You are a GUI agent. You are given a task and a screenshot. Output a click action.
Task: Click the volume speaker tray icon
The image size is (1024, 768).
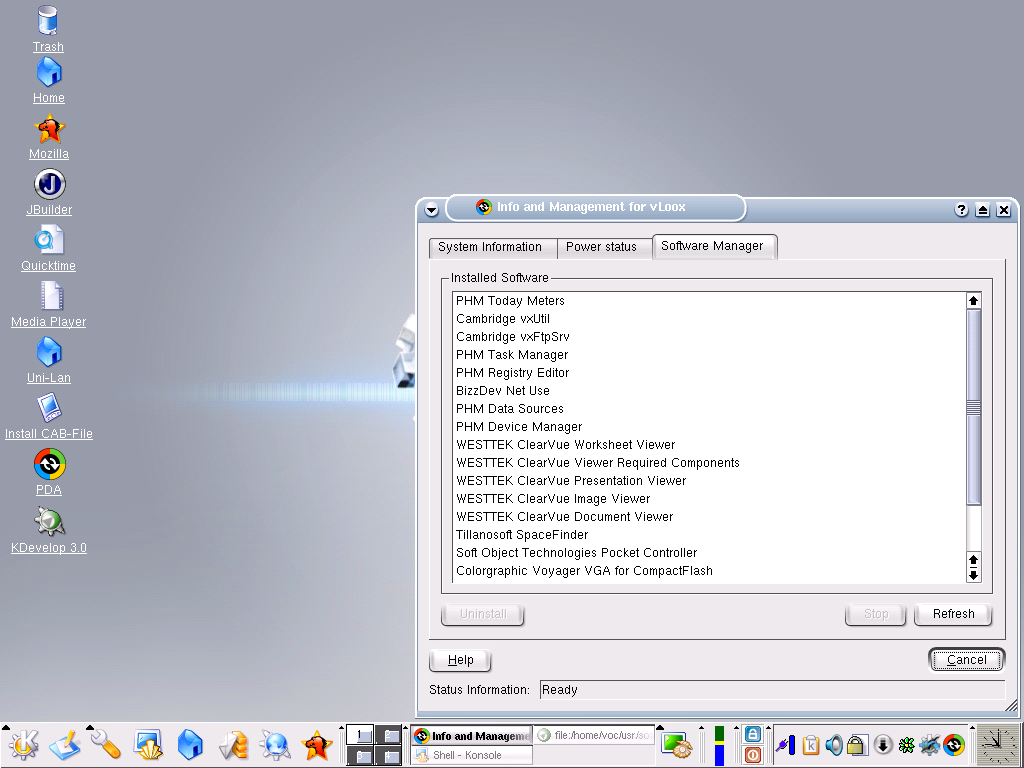pos(834,744)
